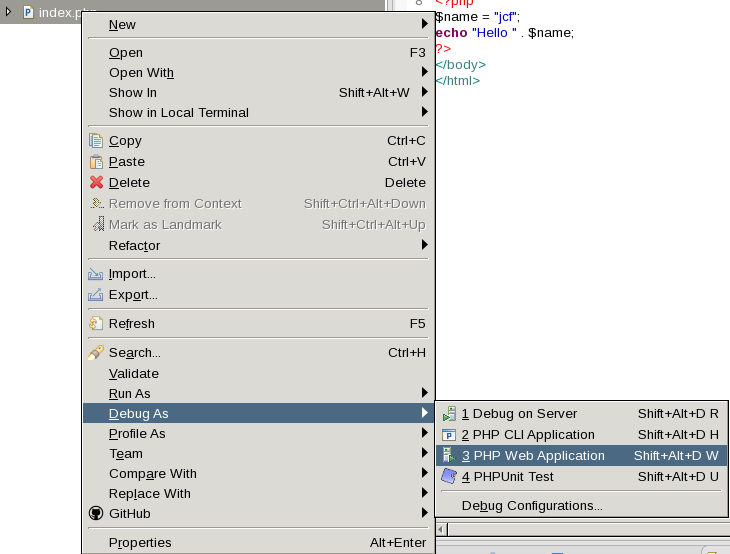
Task: Click the Mark as Landmark icon
Action: (98, 224)
